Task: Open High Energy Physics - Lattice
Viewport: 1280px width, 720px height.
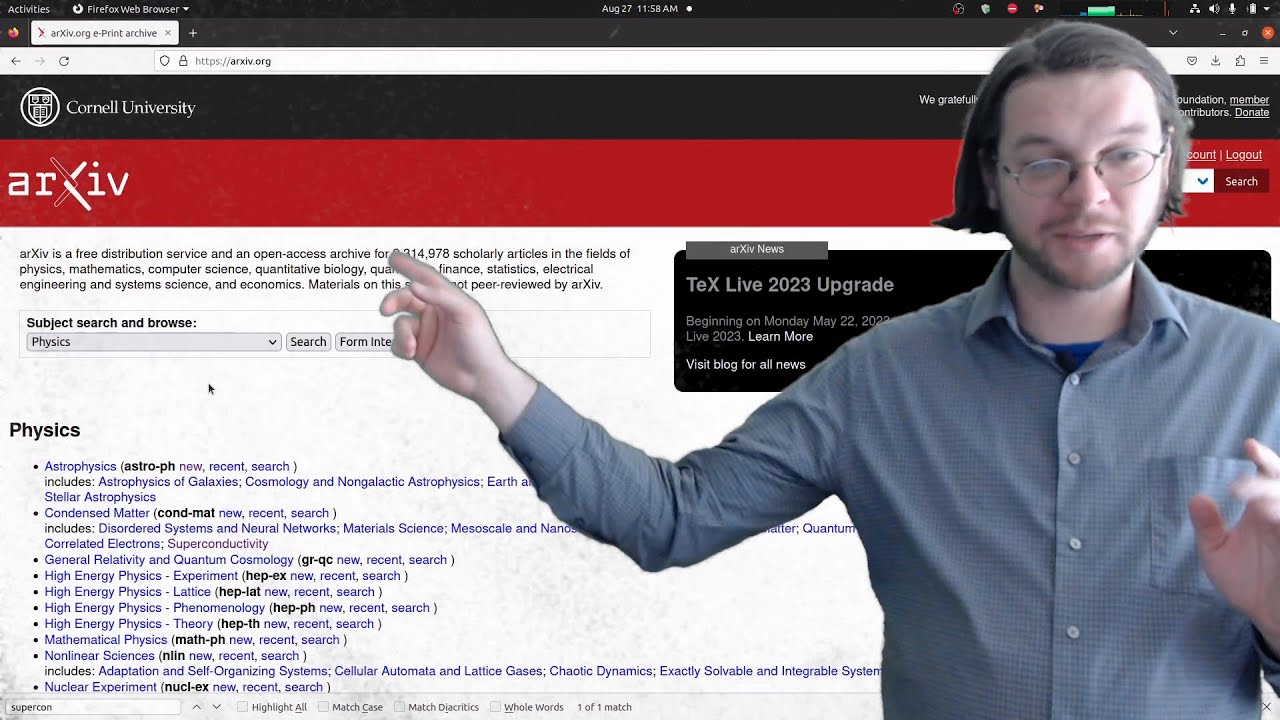Action: click(128, 592)
